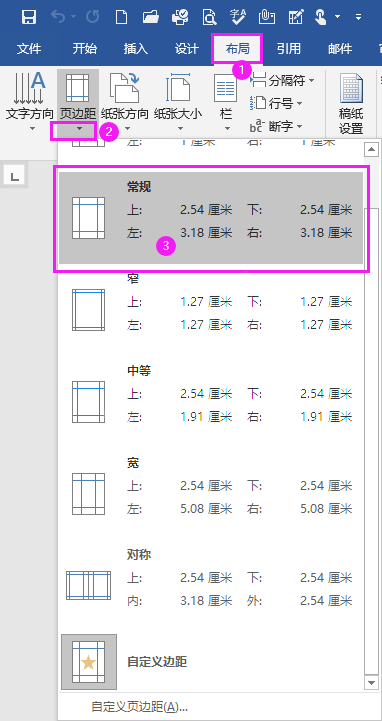Viewport: 382px width, 721px height.
Task: Choose the 常规 margin preset
Action: (211, 218)
